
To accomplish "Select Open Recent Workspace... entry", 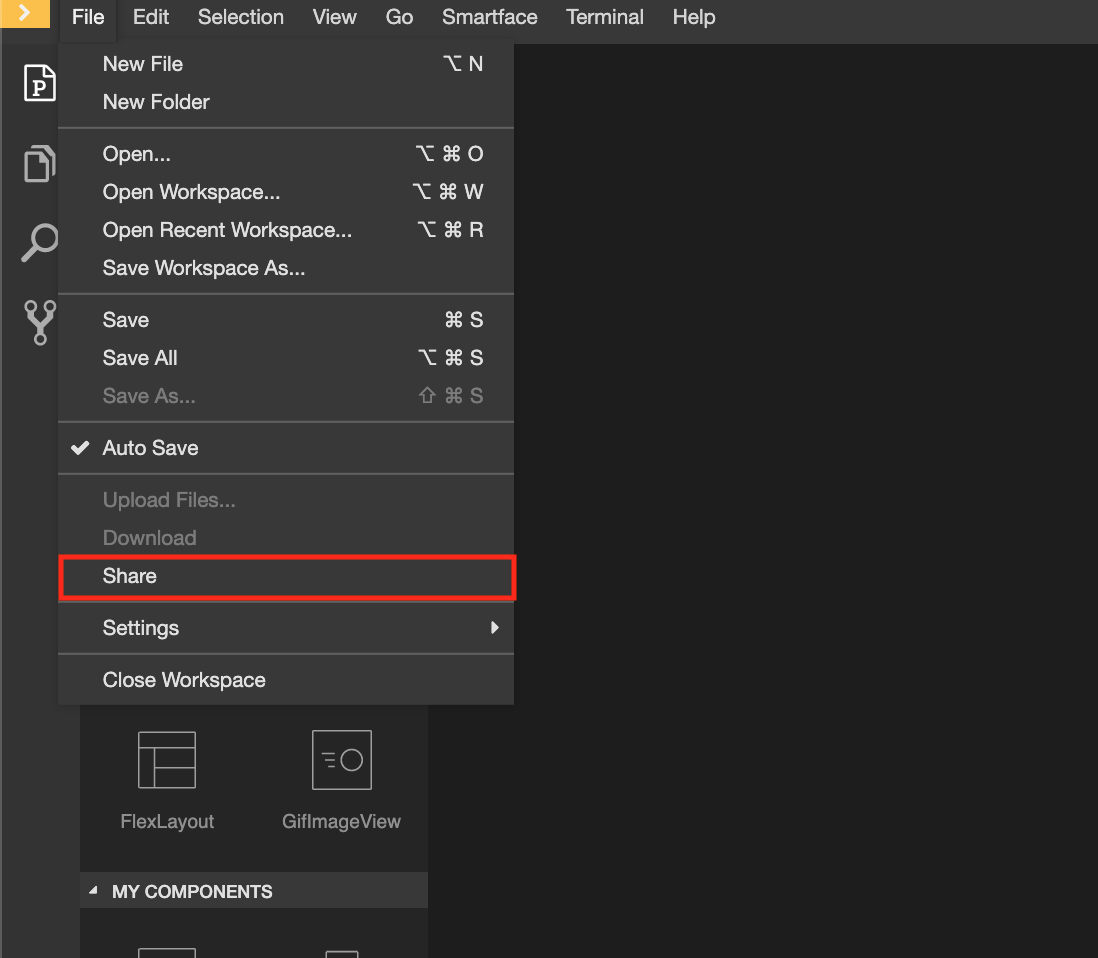I will click(227, 230).
